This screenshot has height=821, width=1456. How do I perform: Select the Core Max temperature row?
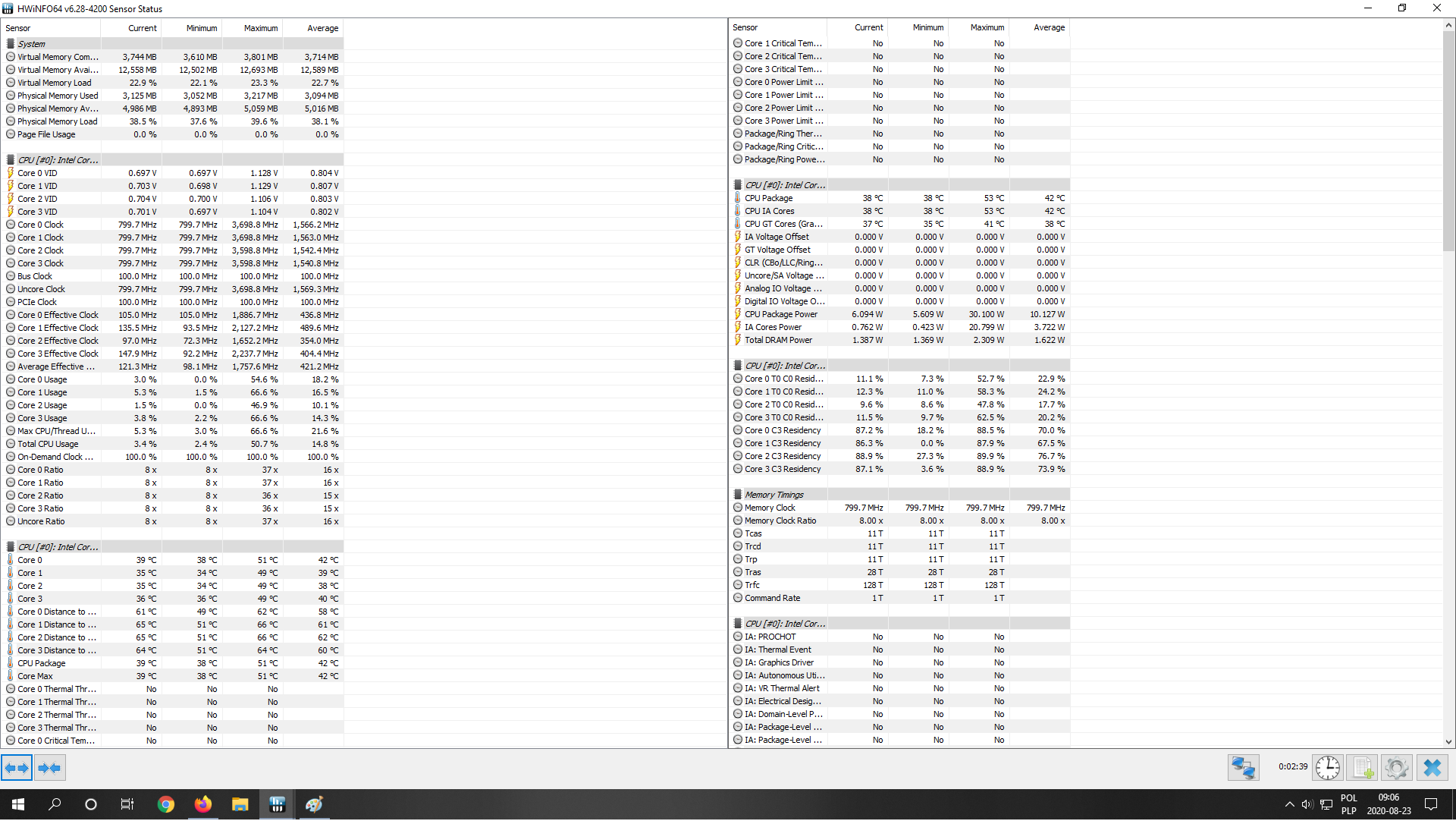[x=173, y=676]
